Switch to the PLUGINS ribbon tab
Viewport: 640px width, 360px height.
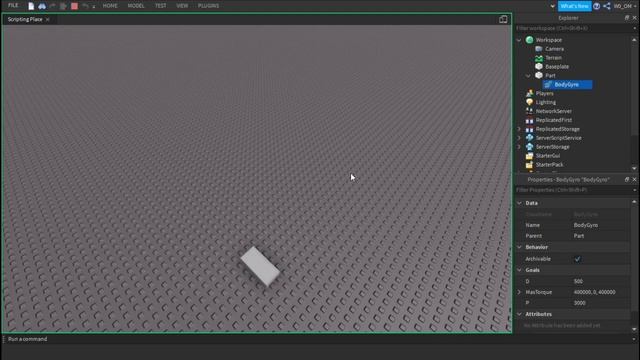tap(208, 6)
